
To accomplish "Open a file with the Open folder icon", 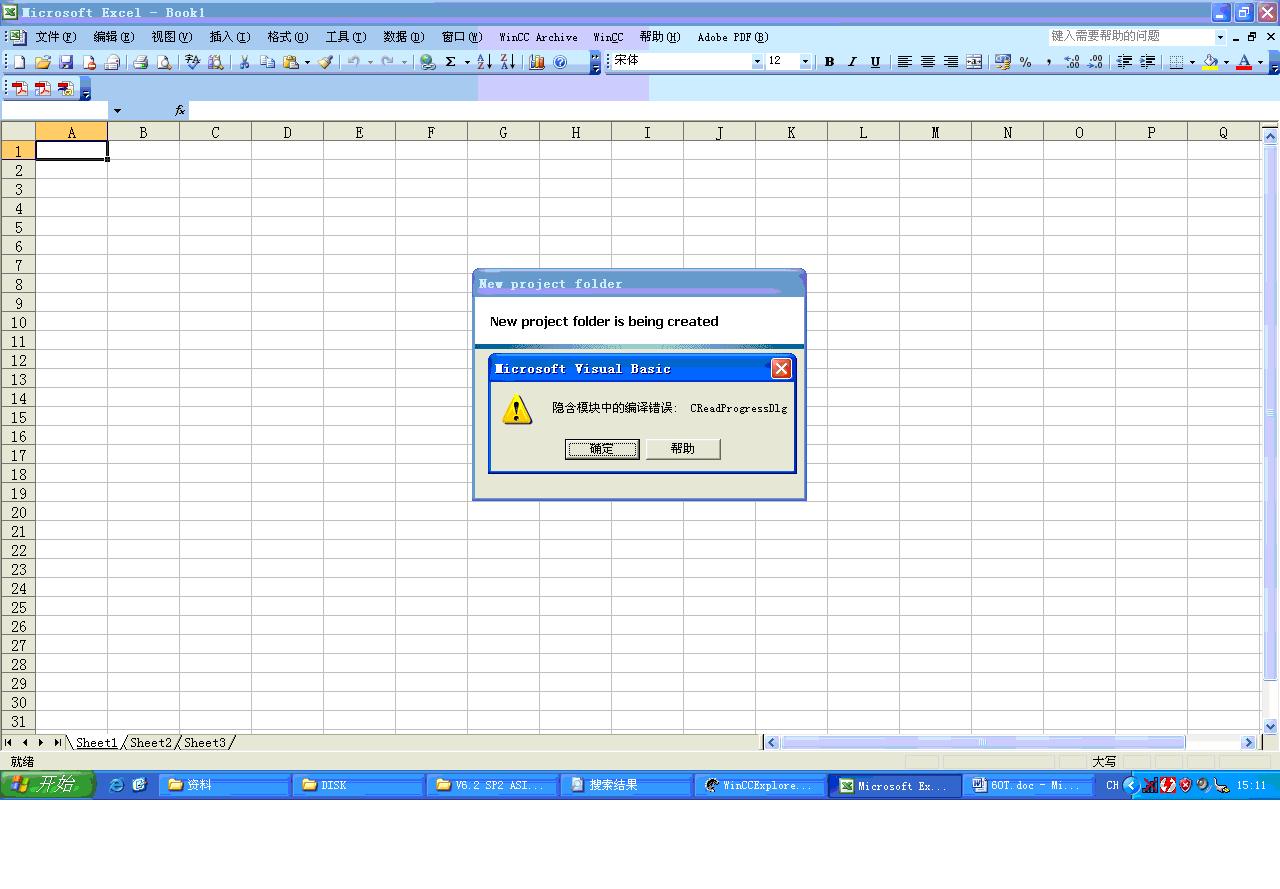I will [43, 62].
